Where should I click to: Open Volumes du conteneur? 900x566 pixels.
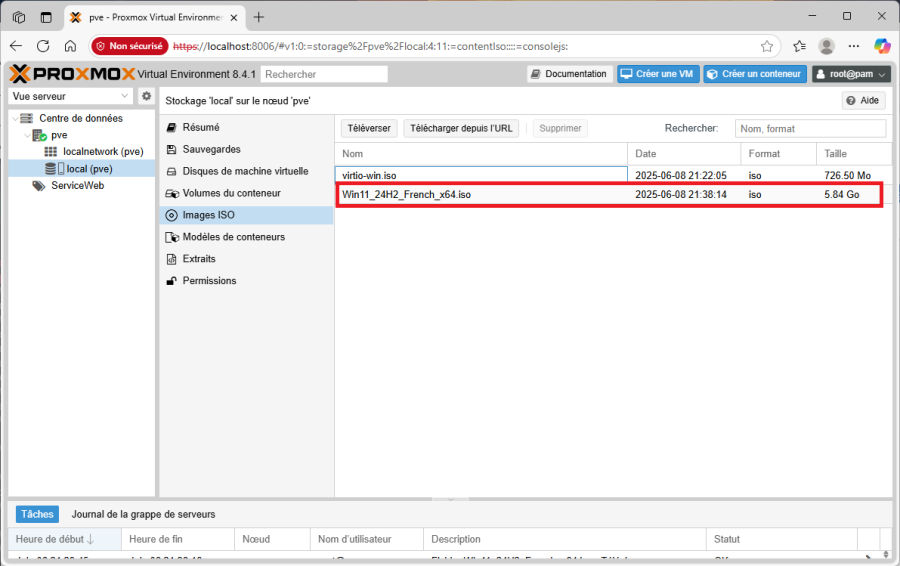[x=246, y=193]
